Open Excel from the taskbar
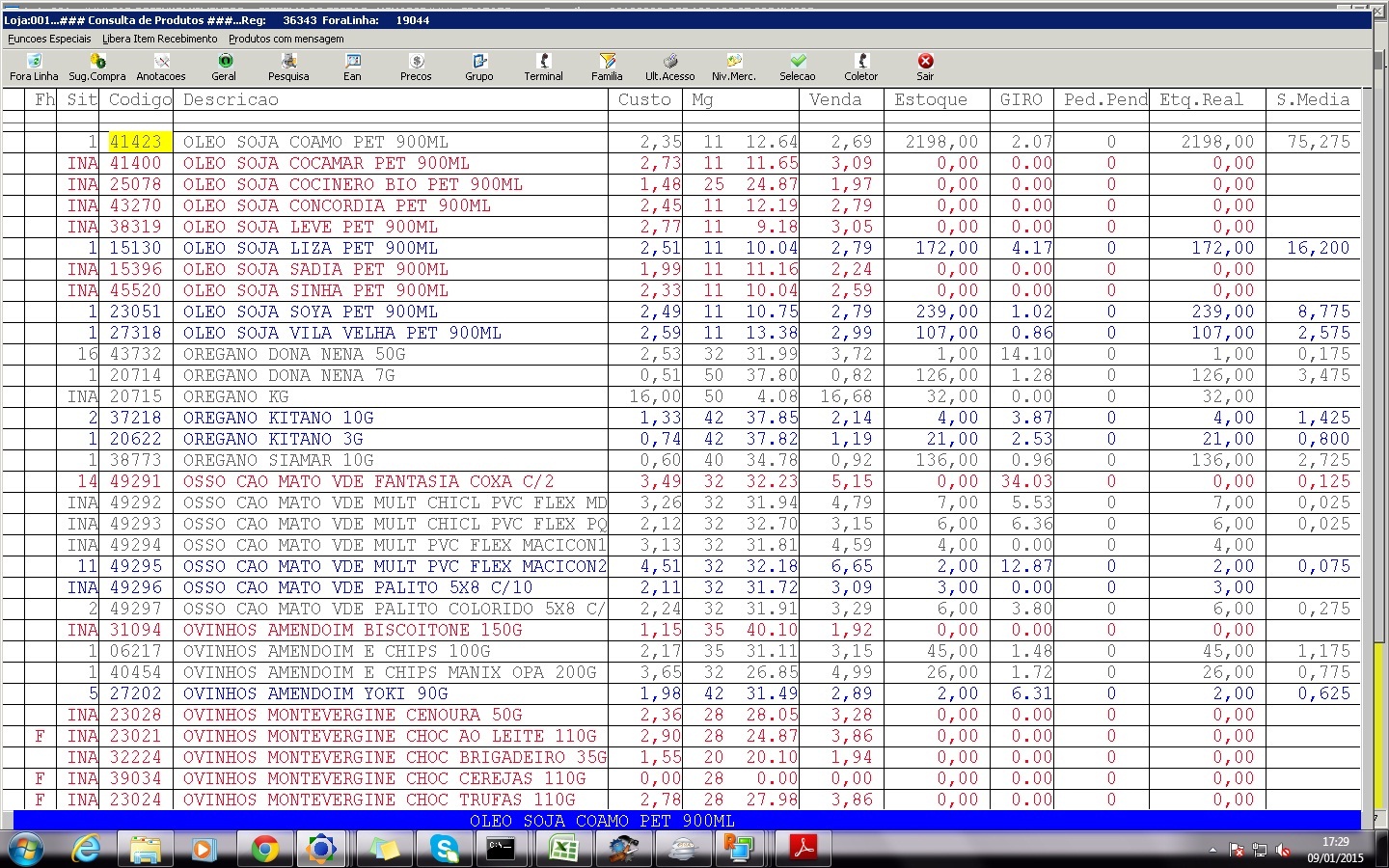Viewport: 1389px width, 868px height. [x=562, y=849]
